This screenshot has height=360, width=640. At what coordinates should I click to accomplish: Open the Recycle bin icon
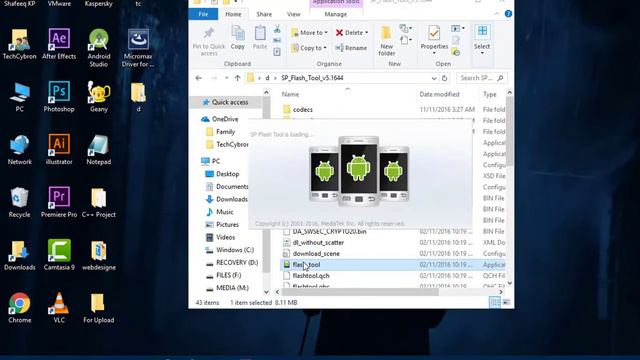point(19,202)
